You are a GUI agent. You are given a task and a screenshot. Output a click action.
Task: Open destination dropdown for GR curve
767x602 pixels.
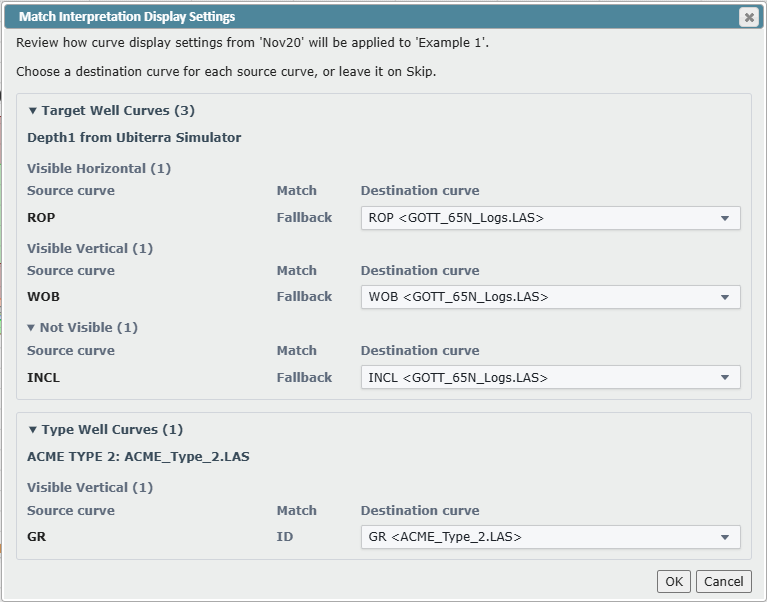pos(551,537)
